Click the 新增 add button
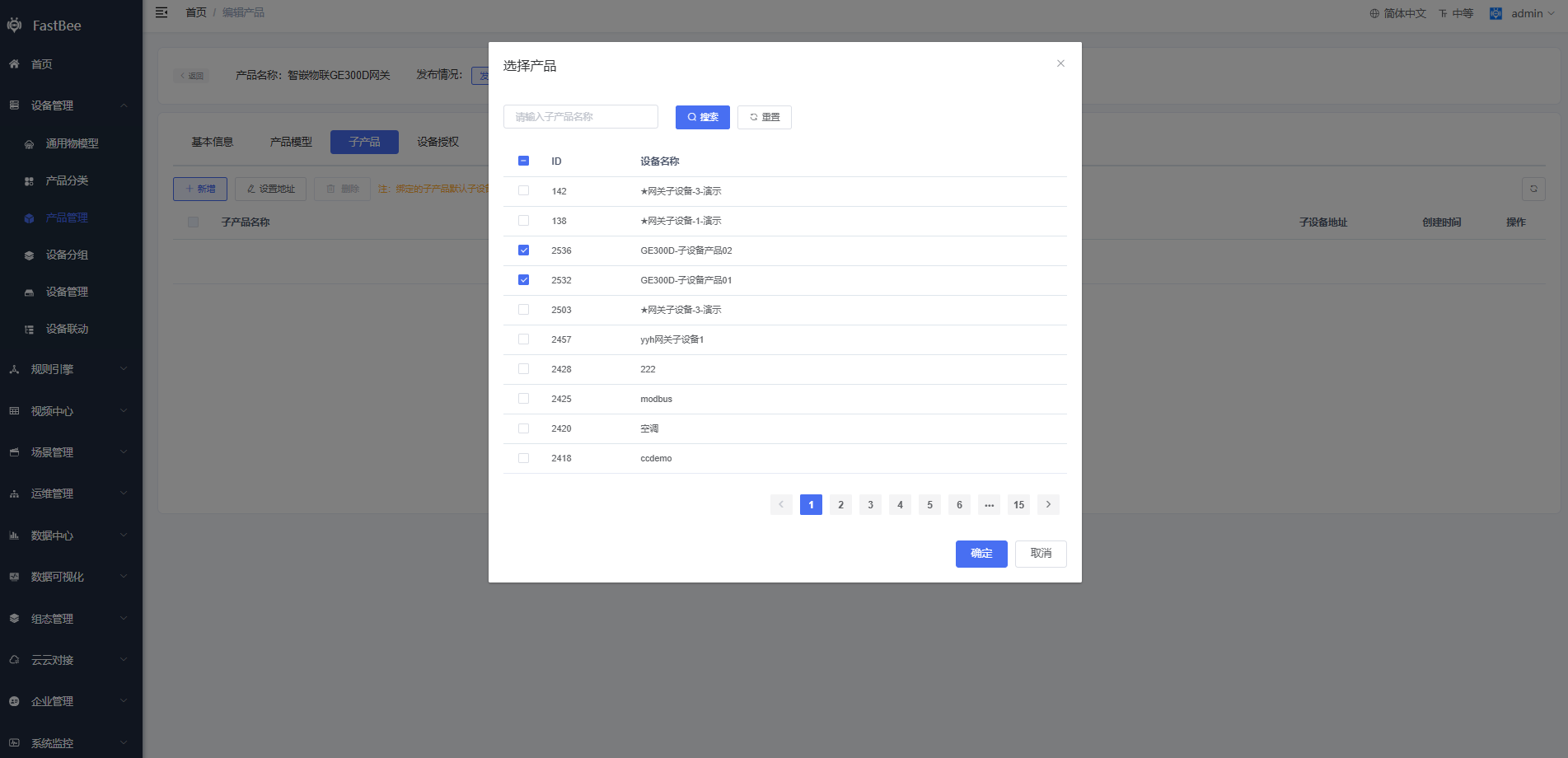 200,189
